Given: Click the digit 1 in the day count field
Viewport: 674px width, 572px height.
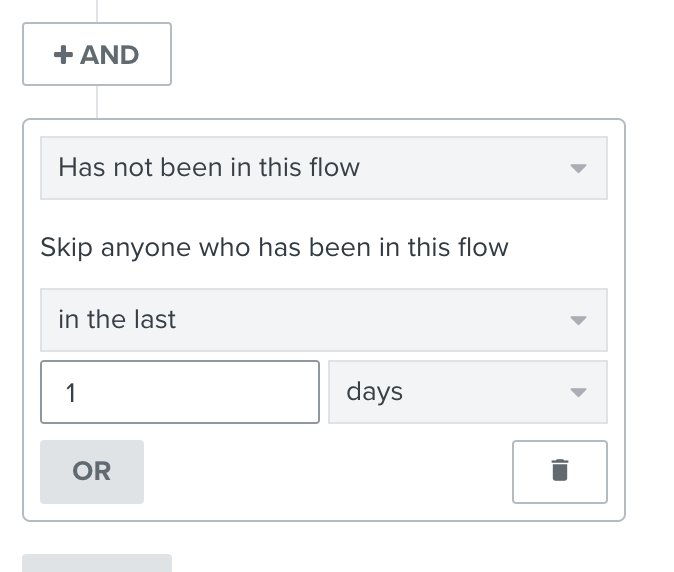Looking at the screenshot, I should tap(71, 393).
